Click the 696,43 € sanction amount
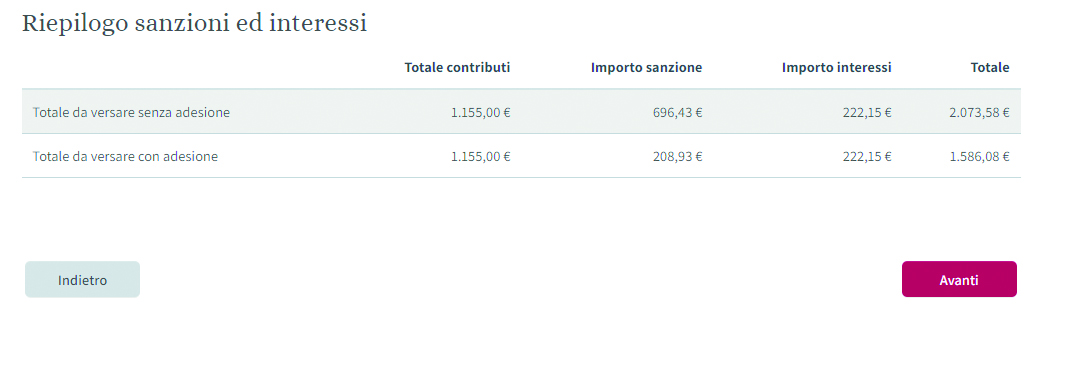 click(x=677, y=112)
